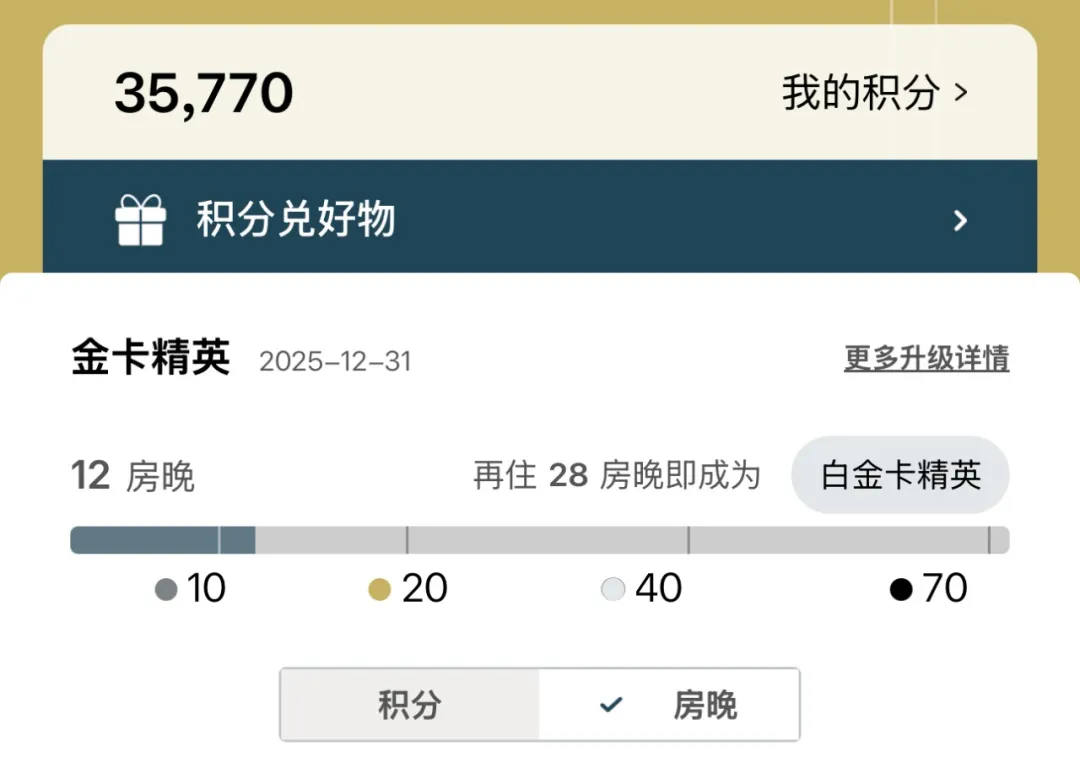This screenshot has width=1080, height=774.
Task: Click the nights progress bar
Action: (x=540, y=540)
